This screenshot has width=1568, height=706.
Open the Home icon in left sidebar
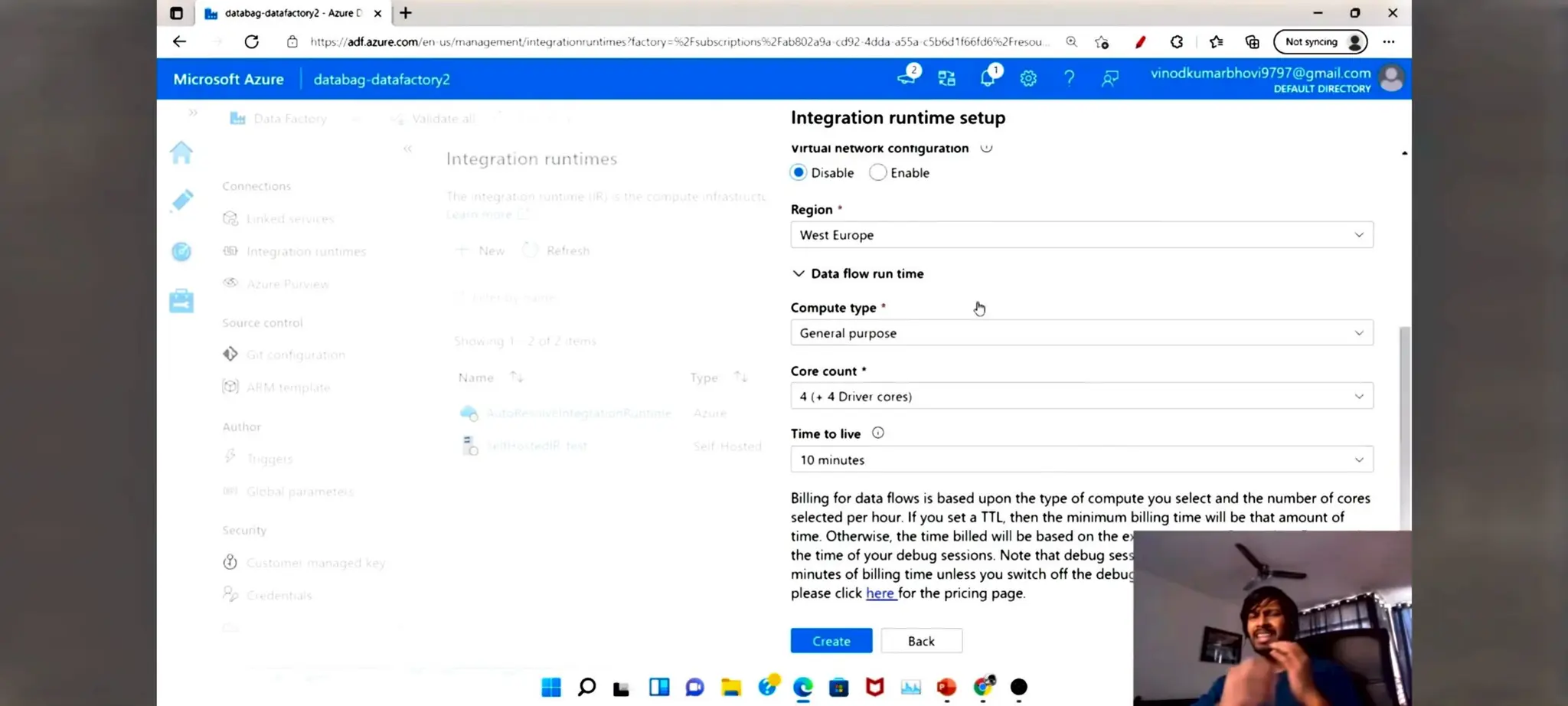pos(181,152)
